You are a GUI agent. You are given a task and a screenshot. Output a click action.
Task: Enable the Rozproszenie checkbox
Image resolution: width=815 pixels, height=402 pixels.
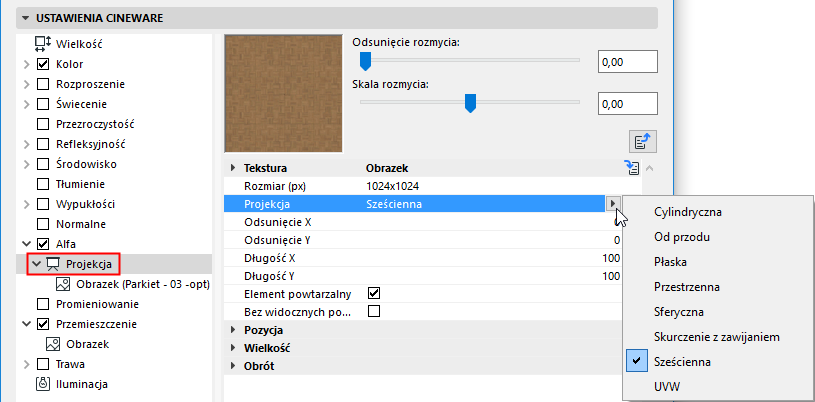click(x=43, y=84)
